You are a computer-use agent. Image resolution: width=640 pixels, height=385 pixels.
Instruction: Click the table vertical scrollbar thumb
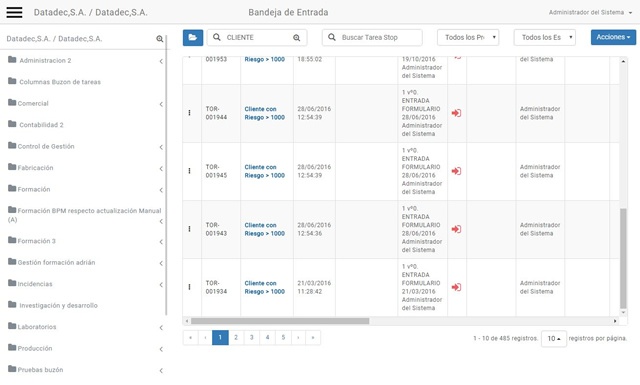click(623, 258)
